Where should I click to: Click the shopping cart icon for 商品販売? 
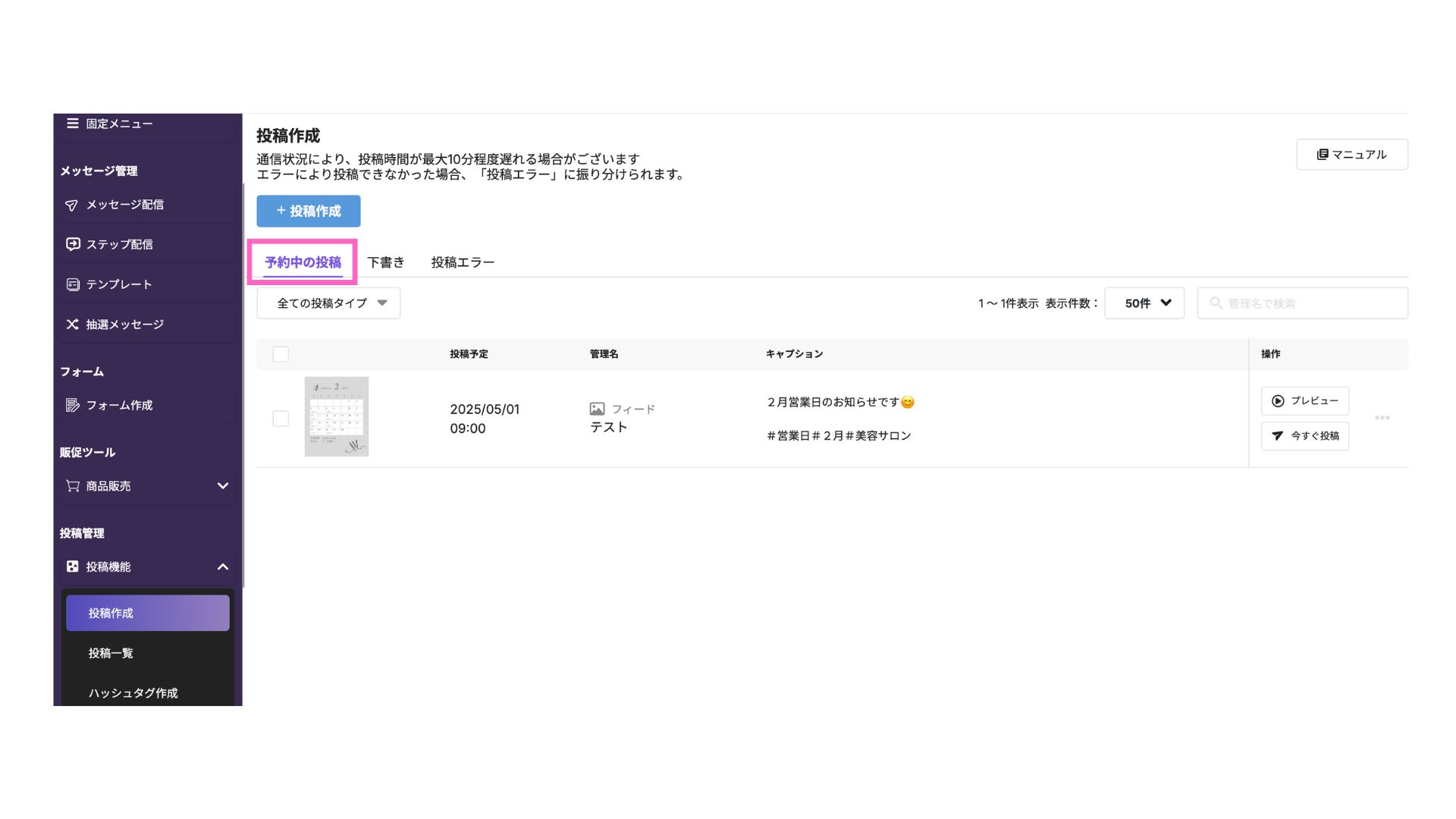point(73,486)
